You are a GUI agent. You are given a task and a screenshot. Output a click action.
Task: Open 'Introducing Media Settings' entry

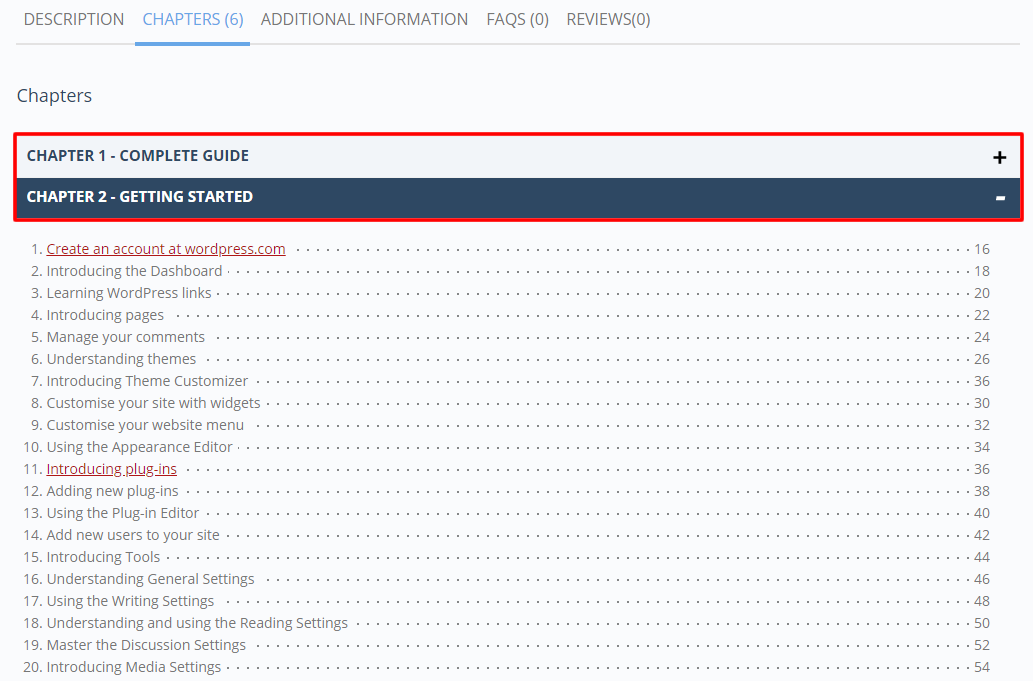click(x=134, y=667)
